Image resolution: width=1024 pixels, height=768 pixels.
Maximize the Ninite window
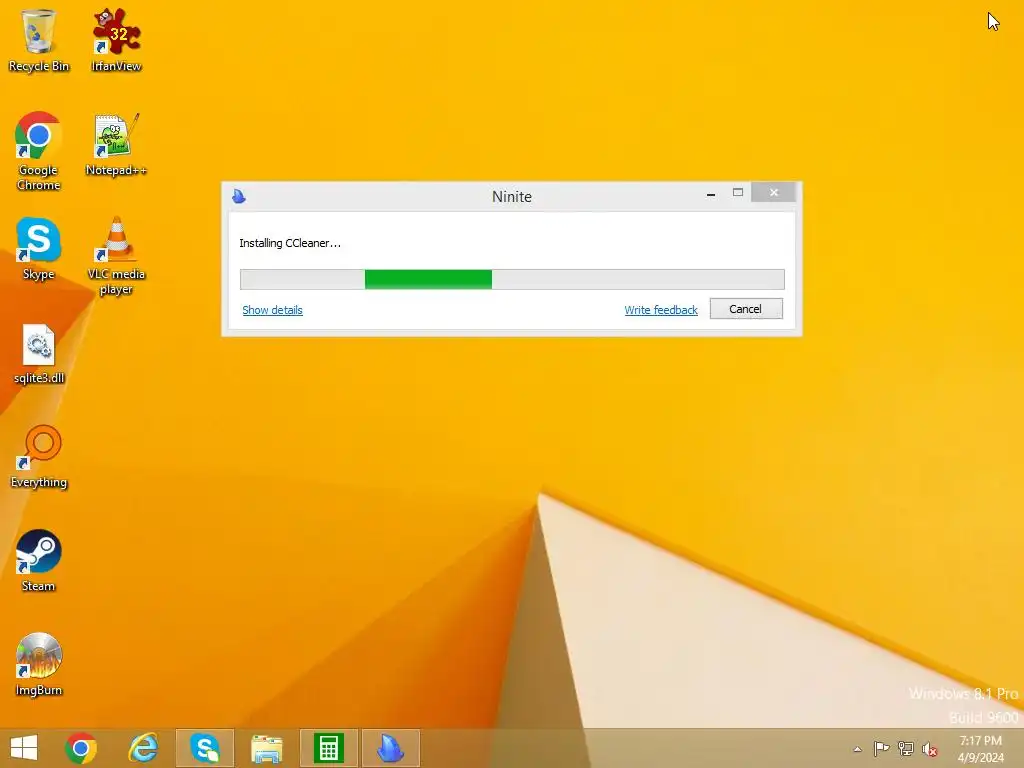(x=738, y=193)
